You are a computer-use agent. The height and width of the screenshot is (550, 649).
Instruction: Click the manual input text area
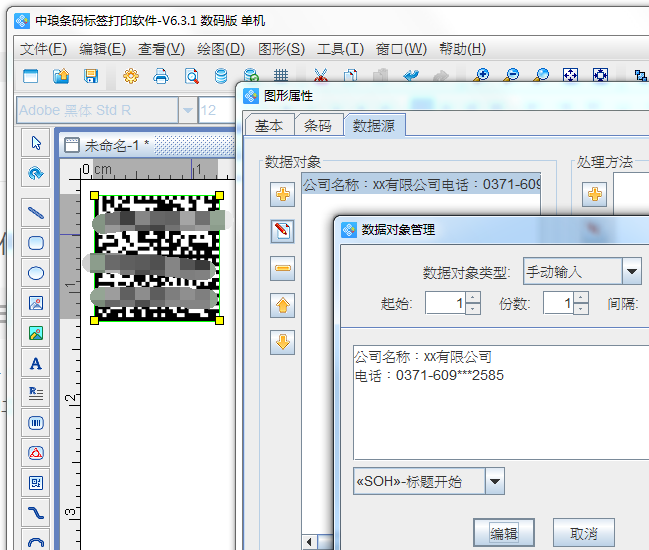501,402
